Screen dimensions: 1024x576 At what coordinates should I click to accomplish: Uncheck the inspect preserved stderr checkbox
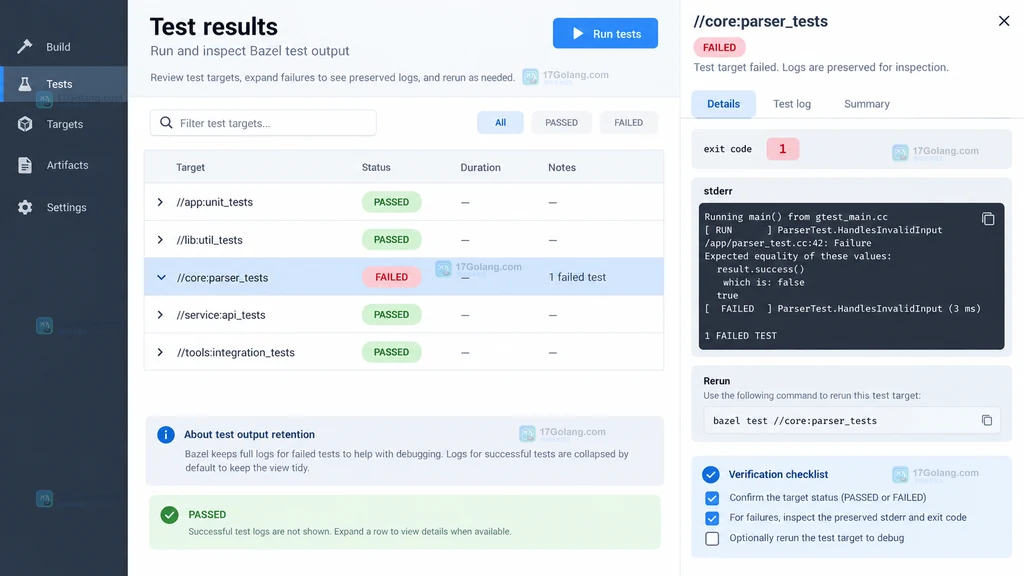pyautogui.click(x=712, y=518)
